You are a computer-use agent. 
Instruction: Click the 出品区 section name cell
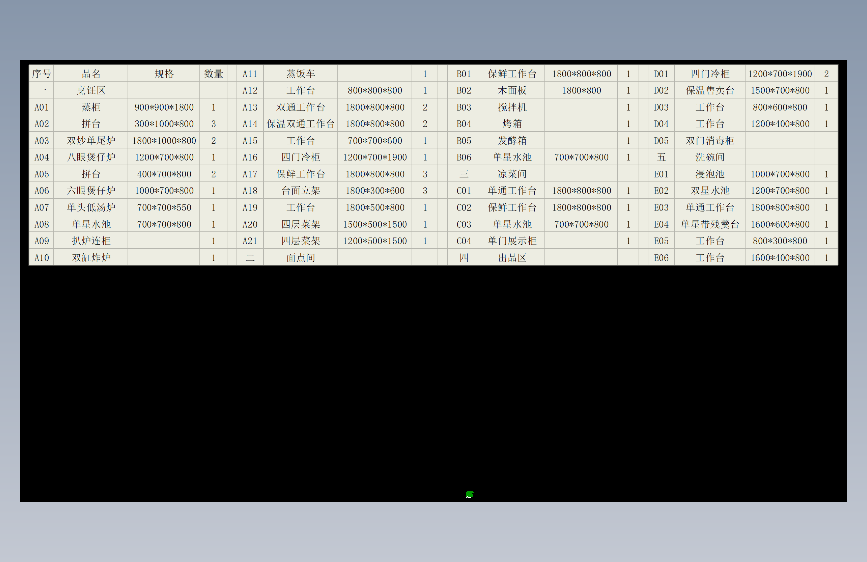point(512,257)
